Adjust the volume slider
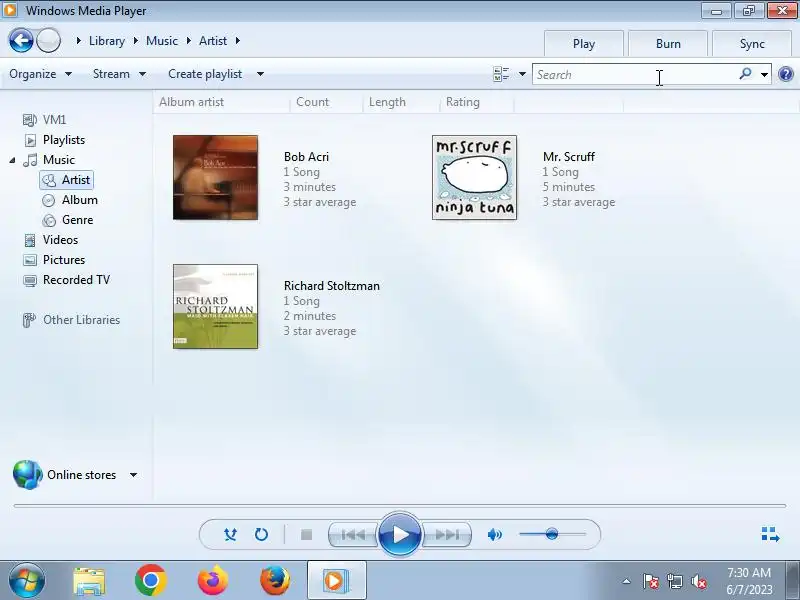The width and height of the screenshot is (800, 600). [x=553, y=534]
